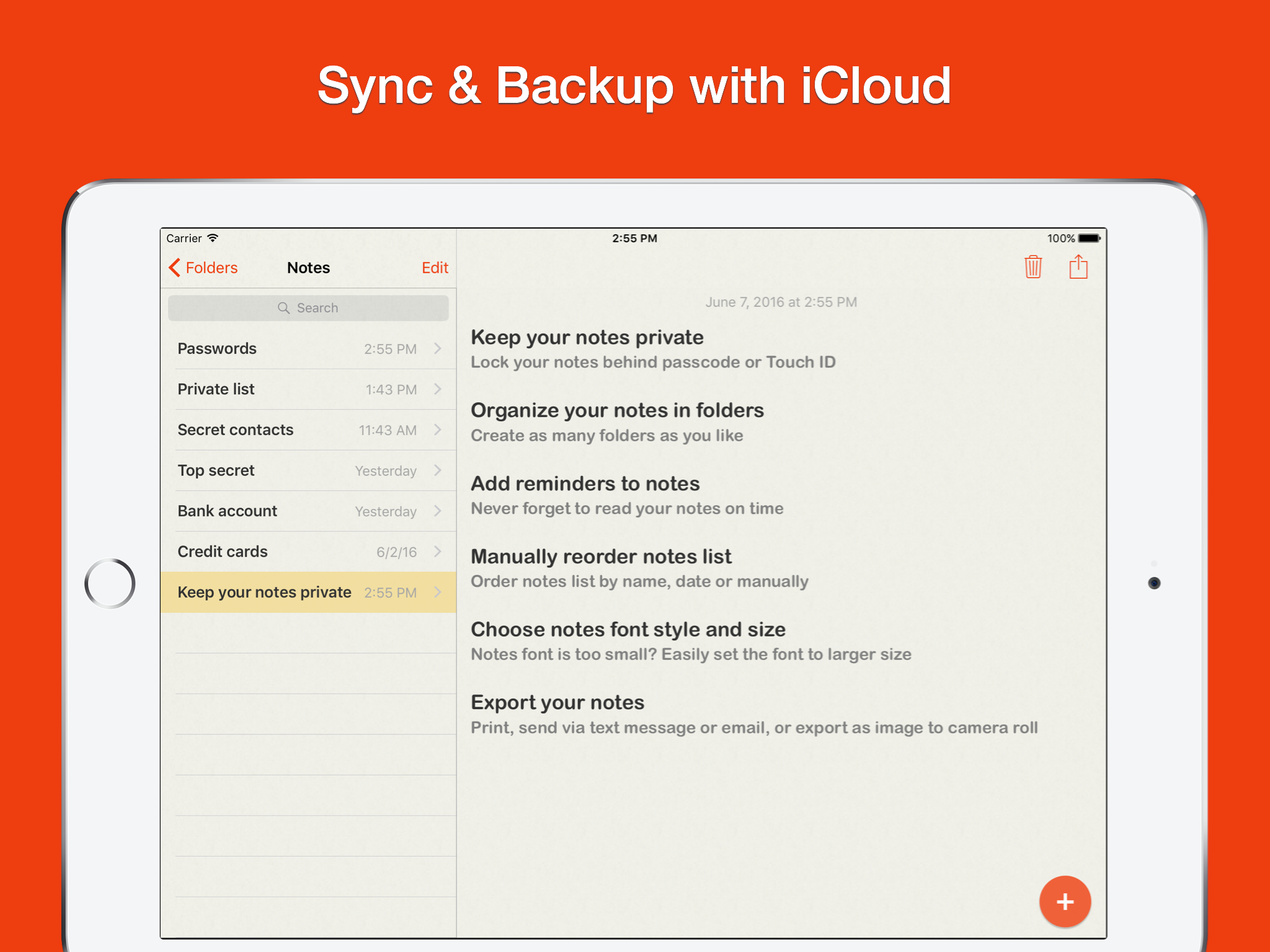Delete note with the trash icon
The height and width of the screenshot is (952, 1270).
[1032, 267]
